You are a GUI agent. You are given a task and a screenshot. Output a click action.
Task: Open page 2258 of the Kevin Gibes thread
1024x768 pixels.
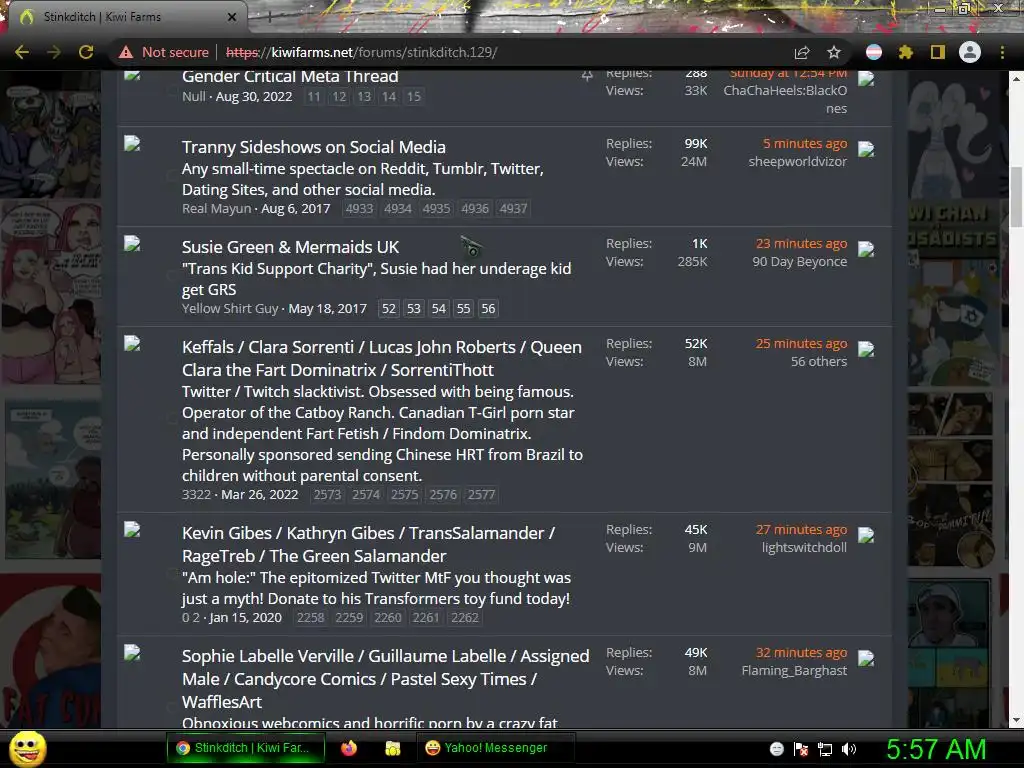click(x=310, y=617)
